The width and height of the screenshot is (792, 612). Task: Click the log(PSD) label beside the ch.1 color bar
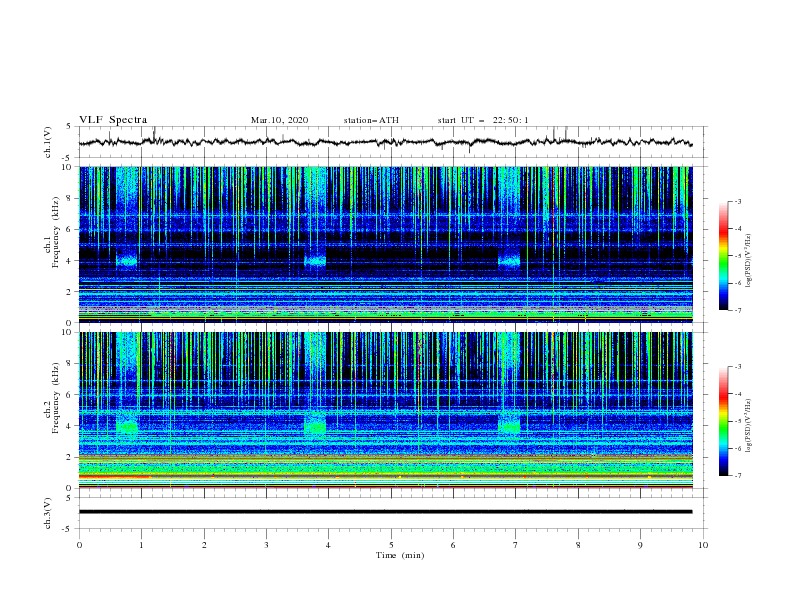(748, 261)
